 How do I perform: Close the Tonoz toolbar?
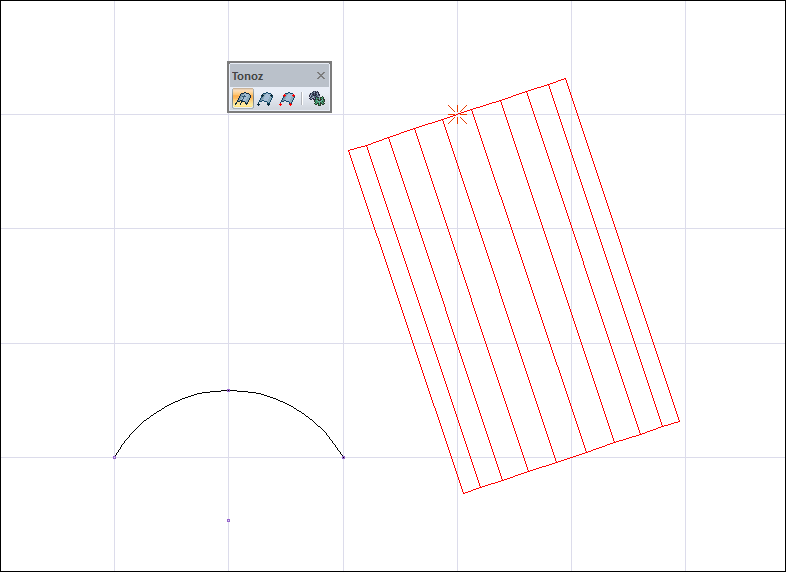coord(321,76)
